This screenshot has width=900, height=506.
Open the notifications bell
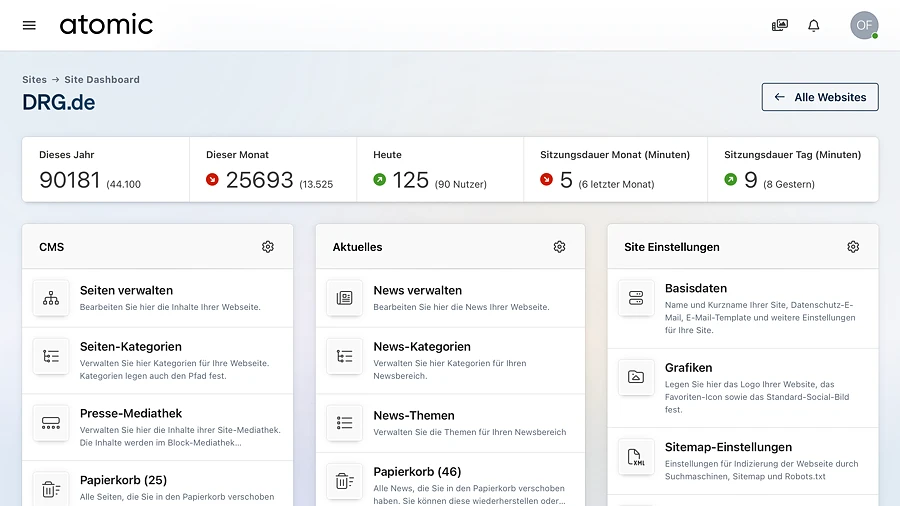814,25
